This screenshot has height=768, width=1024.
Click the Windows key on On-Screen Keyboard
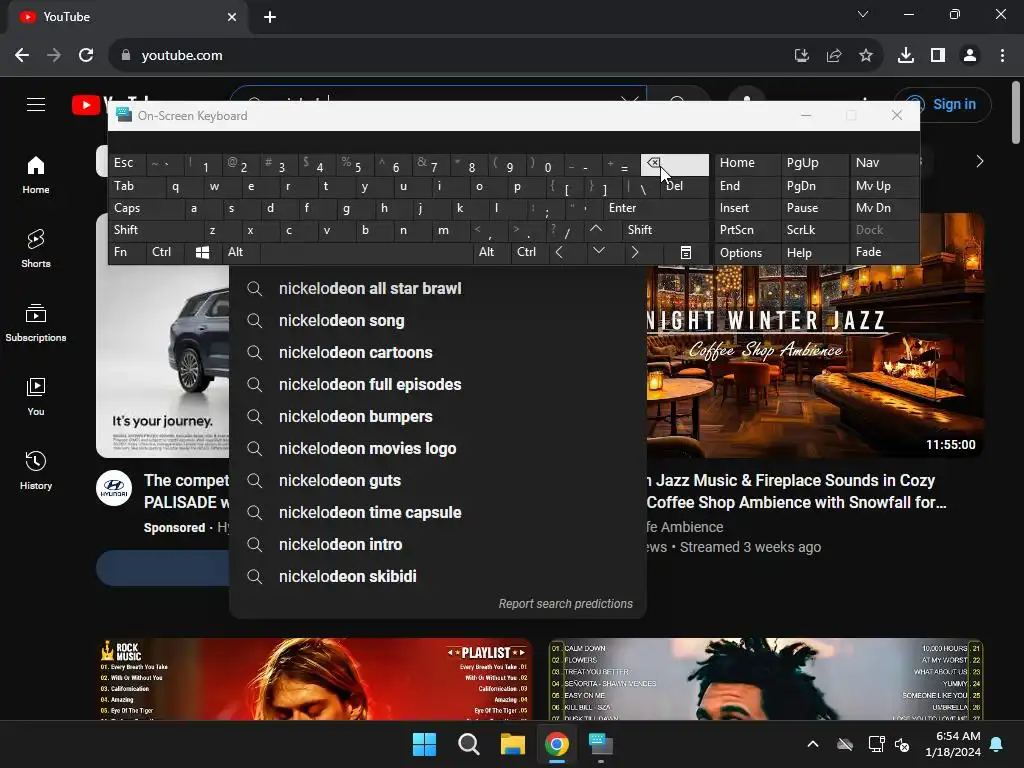(x=202, y=253)
